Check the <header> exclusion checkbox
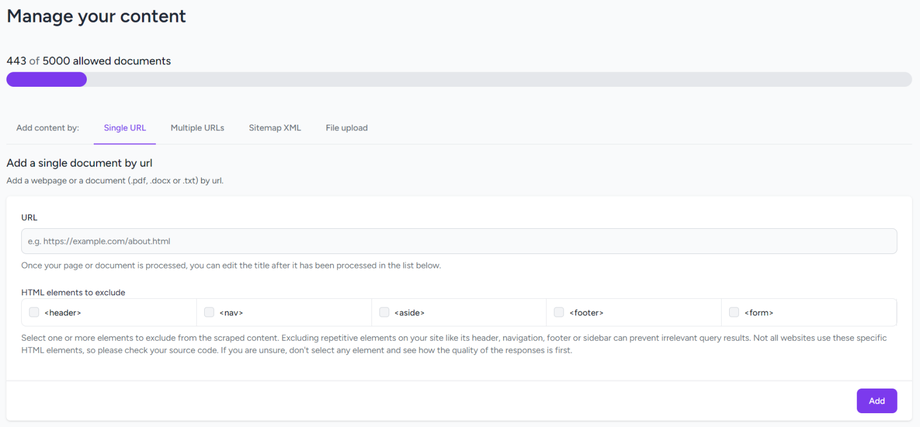The width and height of the screenshot is (920, 427). (x=34, y=312)
